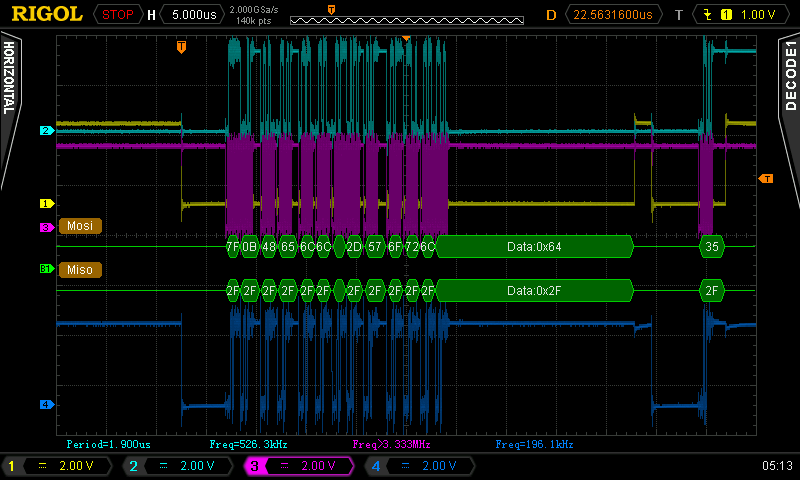Click the Mosi decode label
This screenshot has height=480, width=800.
[x=80, y=226]
